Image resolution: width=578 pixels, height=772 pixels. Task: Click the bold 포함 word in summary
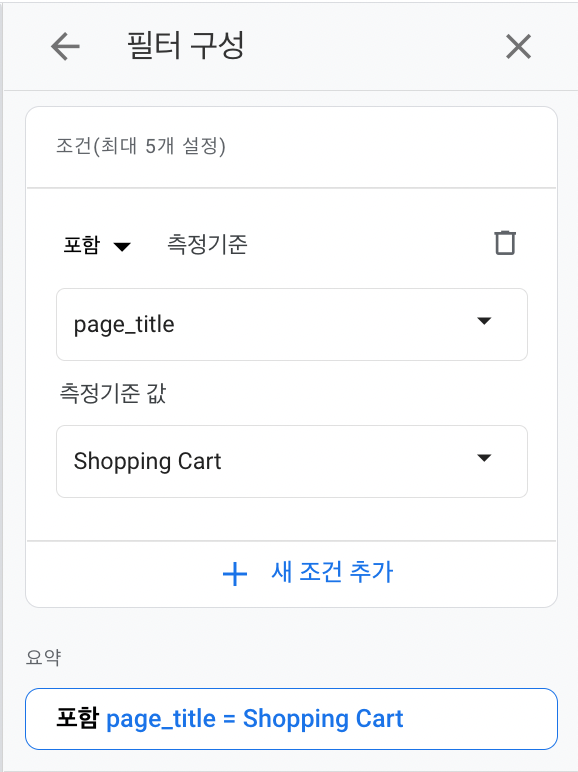[x=78, y=718]
